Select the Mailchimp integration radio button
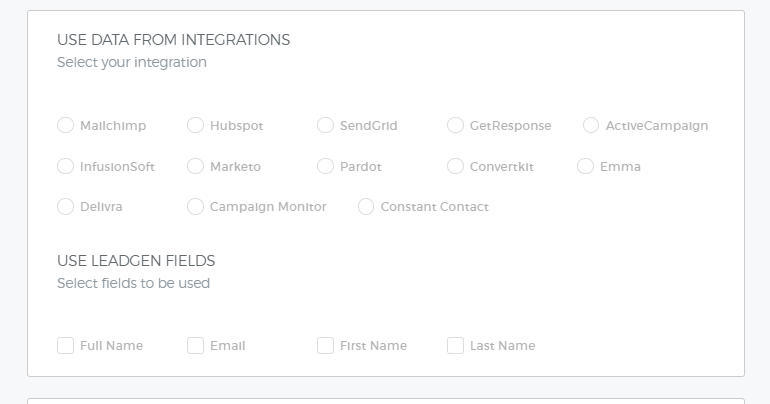This screenshot has height=404, width=770. coord(66,125)
